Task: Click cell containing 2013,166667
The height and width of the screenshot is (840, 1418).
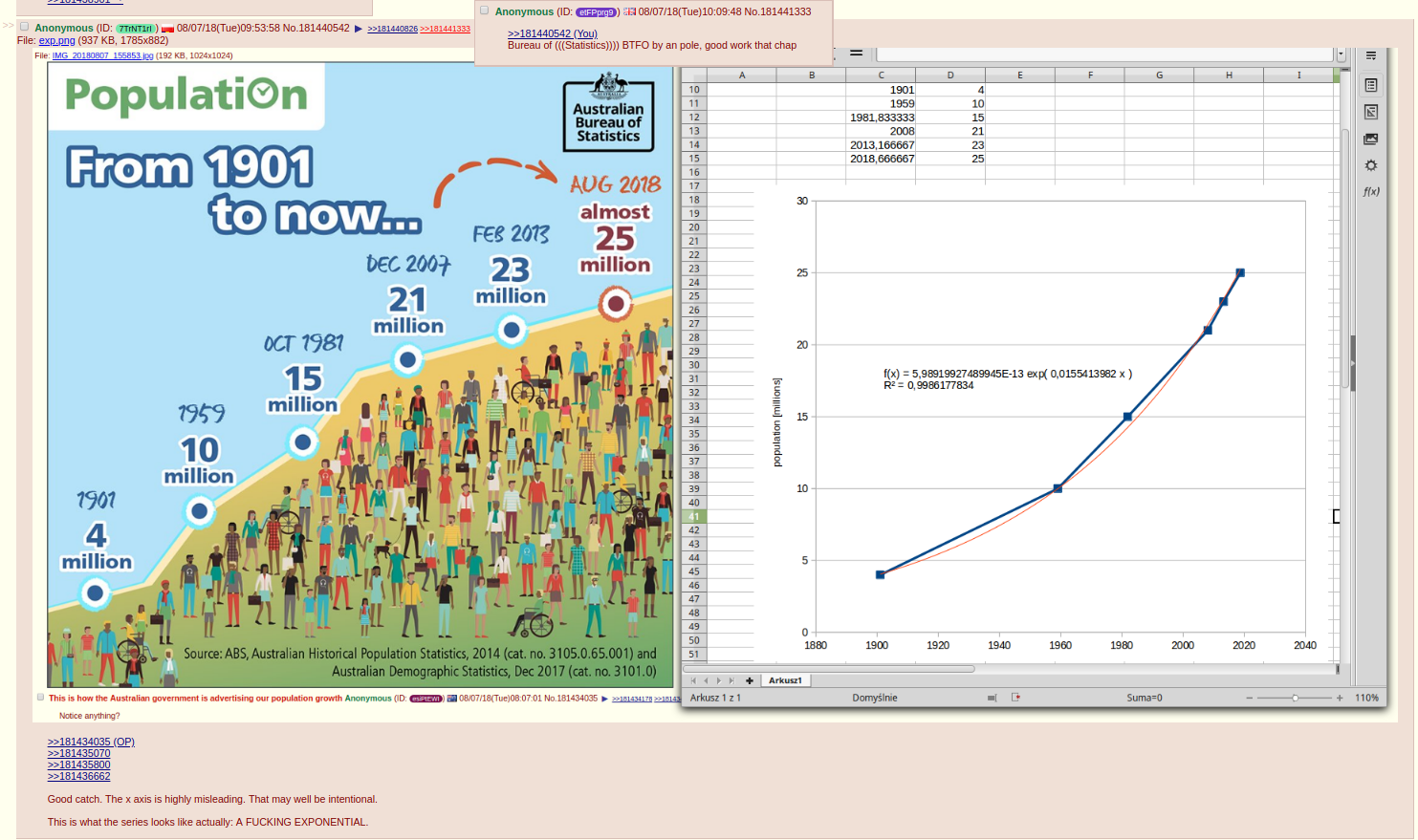Action: click(x=881, y=145)
